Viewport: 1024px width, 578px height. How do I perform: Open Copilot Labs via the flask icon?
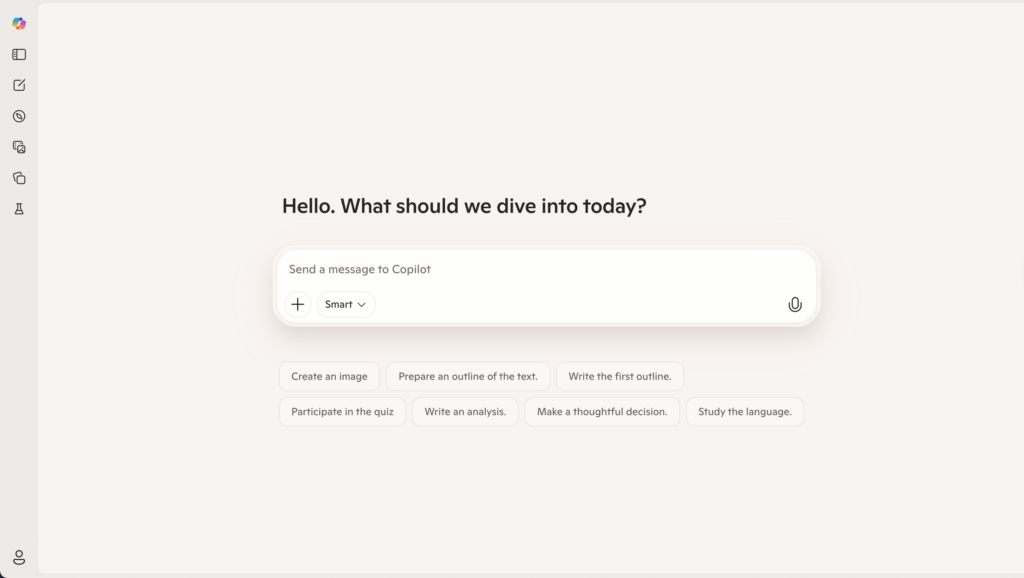click(x=18, y=208)
